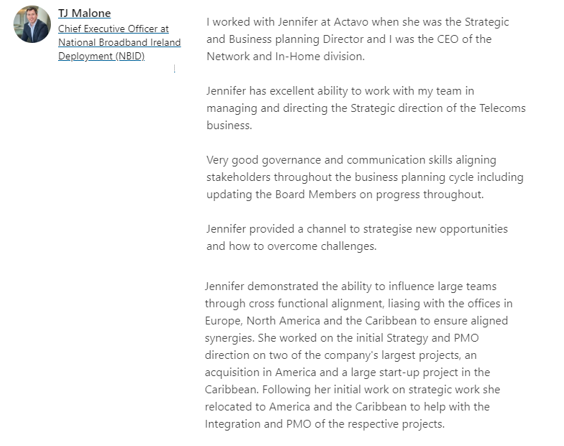Click the word Telecoms in the second paragraph
The image size is (564, 446).
coord(502,108)
